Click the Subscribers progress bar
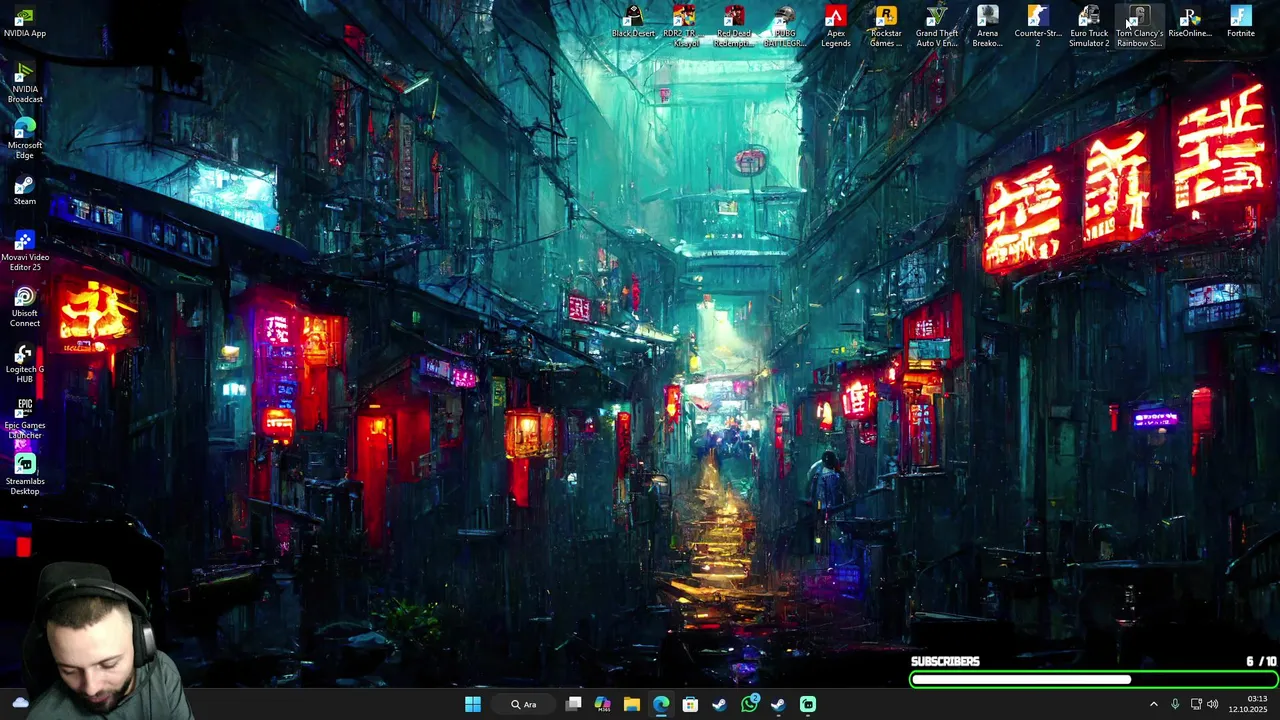 1094,680
